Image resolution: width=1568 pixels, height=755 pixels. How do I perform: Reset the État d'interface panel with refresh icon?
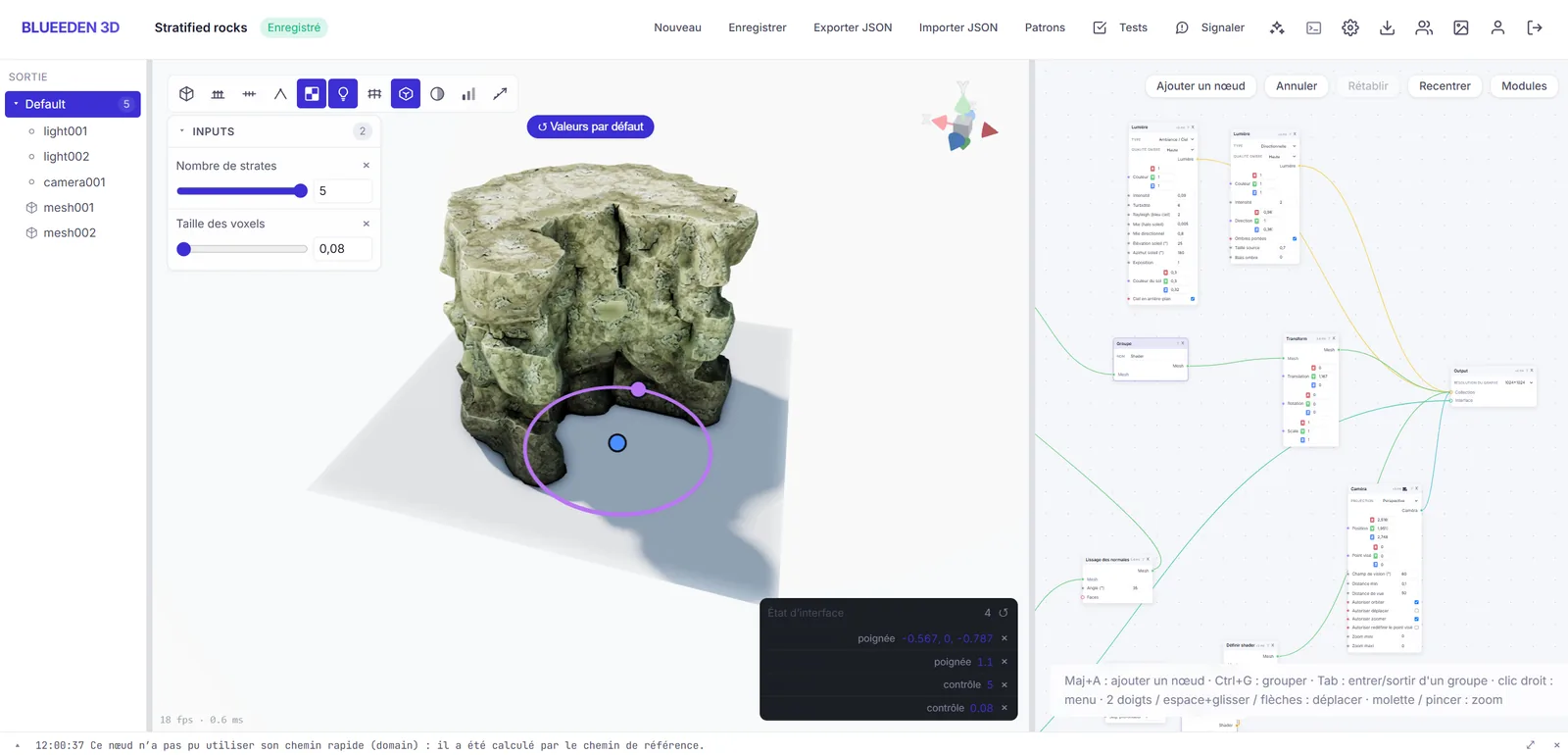click(x=1004, y=613)
